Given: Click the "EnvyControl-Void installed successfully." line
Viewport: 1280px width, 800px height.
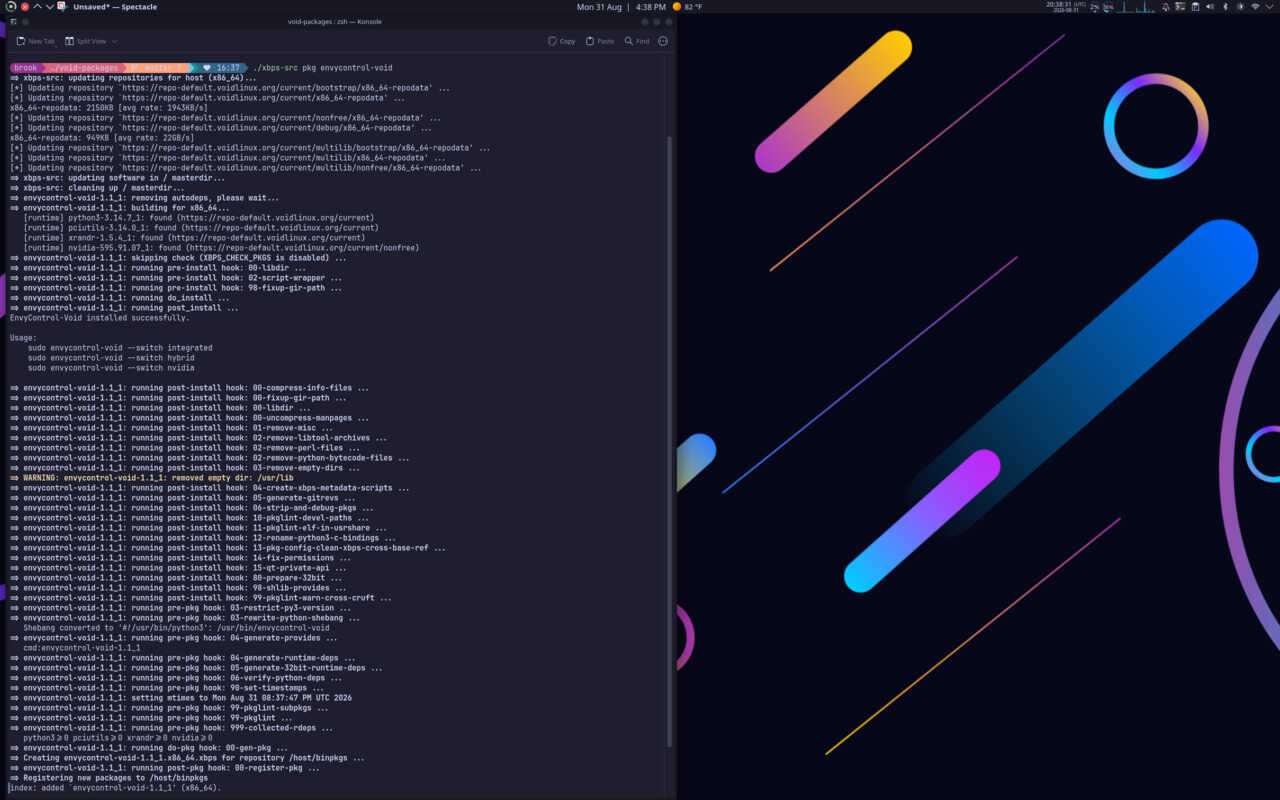Looking at the screenshot, I should point(99,318).
